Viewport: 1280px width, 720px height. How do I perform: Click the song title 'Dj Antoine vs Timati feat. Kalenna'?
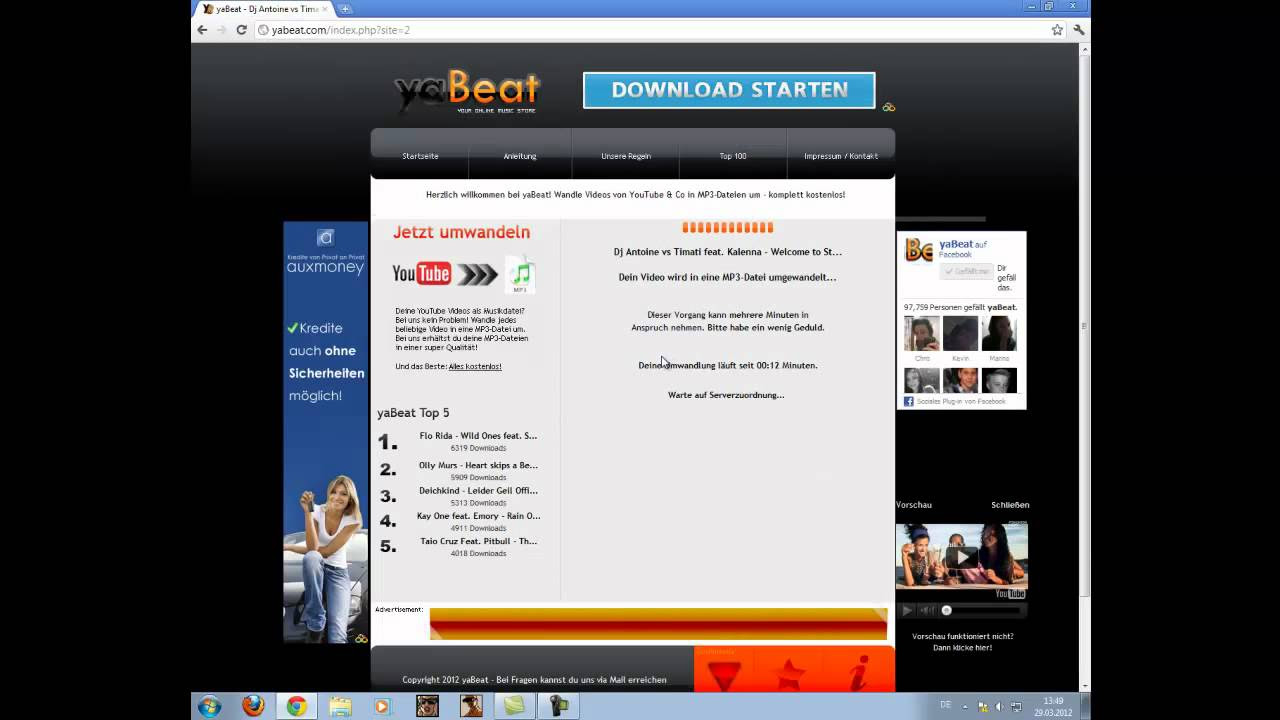(727, 252)
